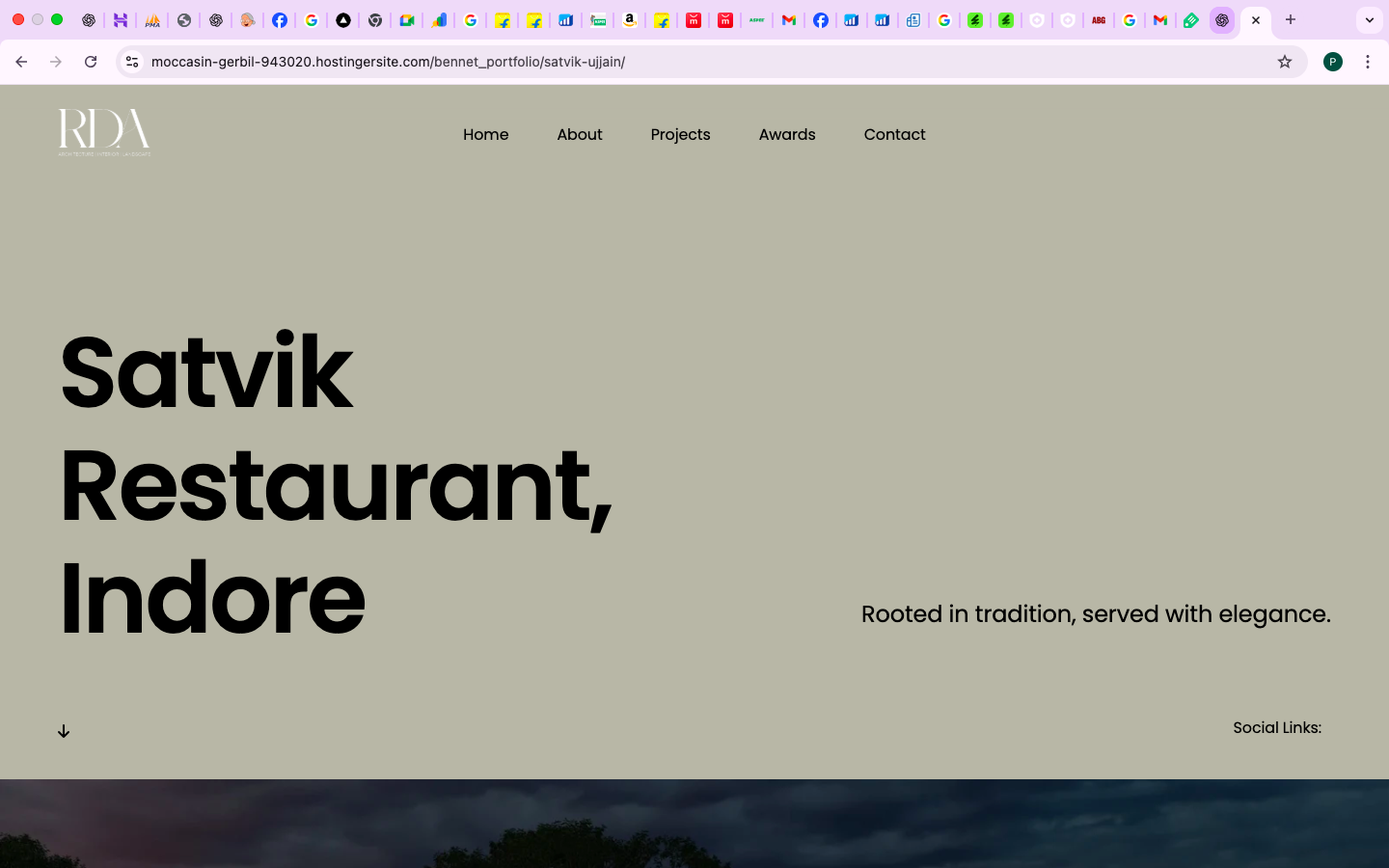Open the Contact page link

[894, 135]
